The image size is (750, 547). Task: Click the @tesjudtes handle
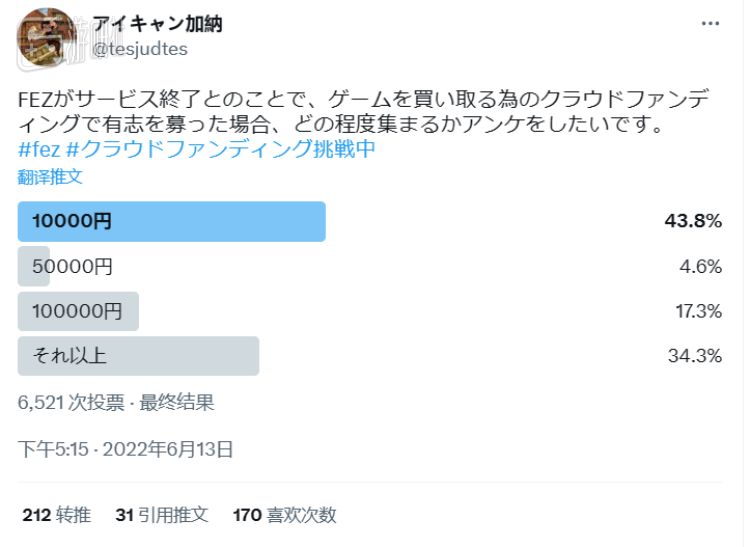pos(139,48)
